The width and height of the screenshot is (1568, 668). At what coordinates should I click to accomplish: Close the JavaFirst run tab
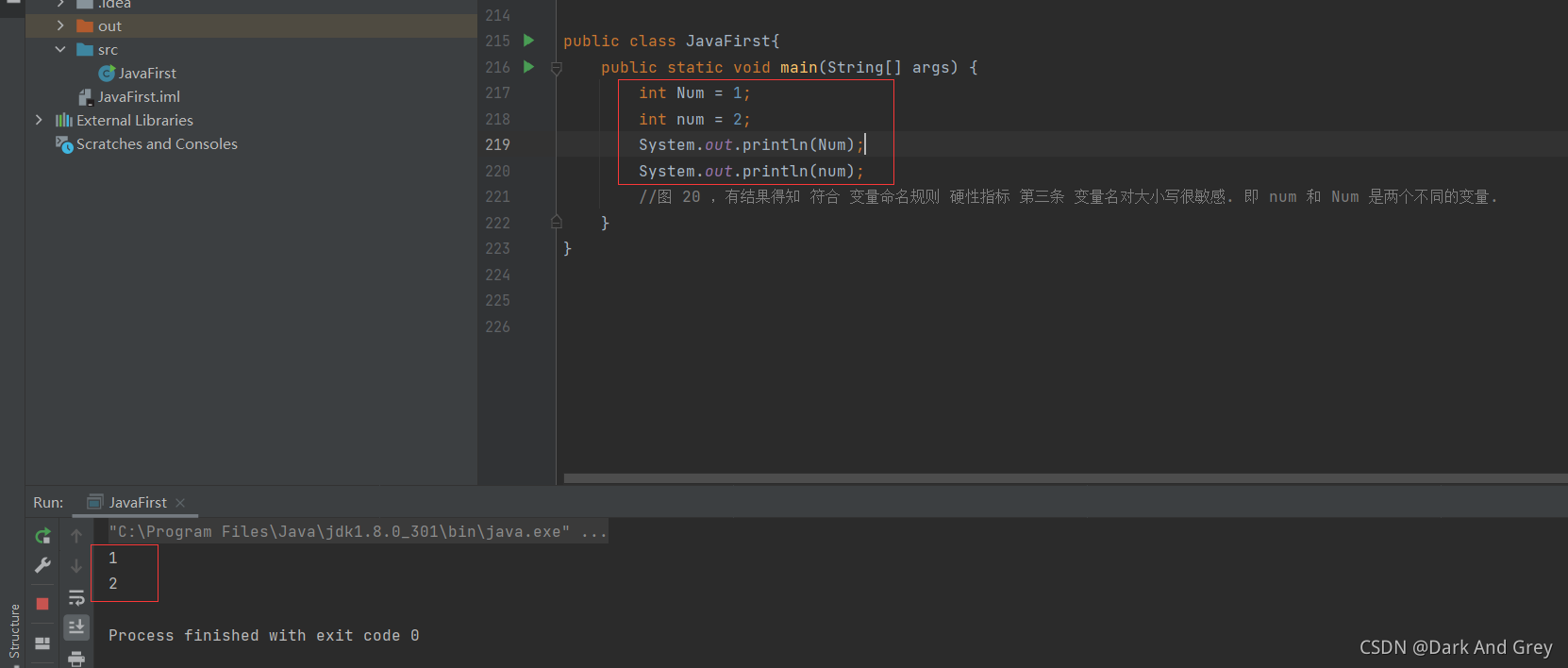[x=180, y=502]
